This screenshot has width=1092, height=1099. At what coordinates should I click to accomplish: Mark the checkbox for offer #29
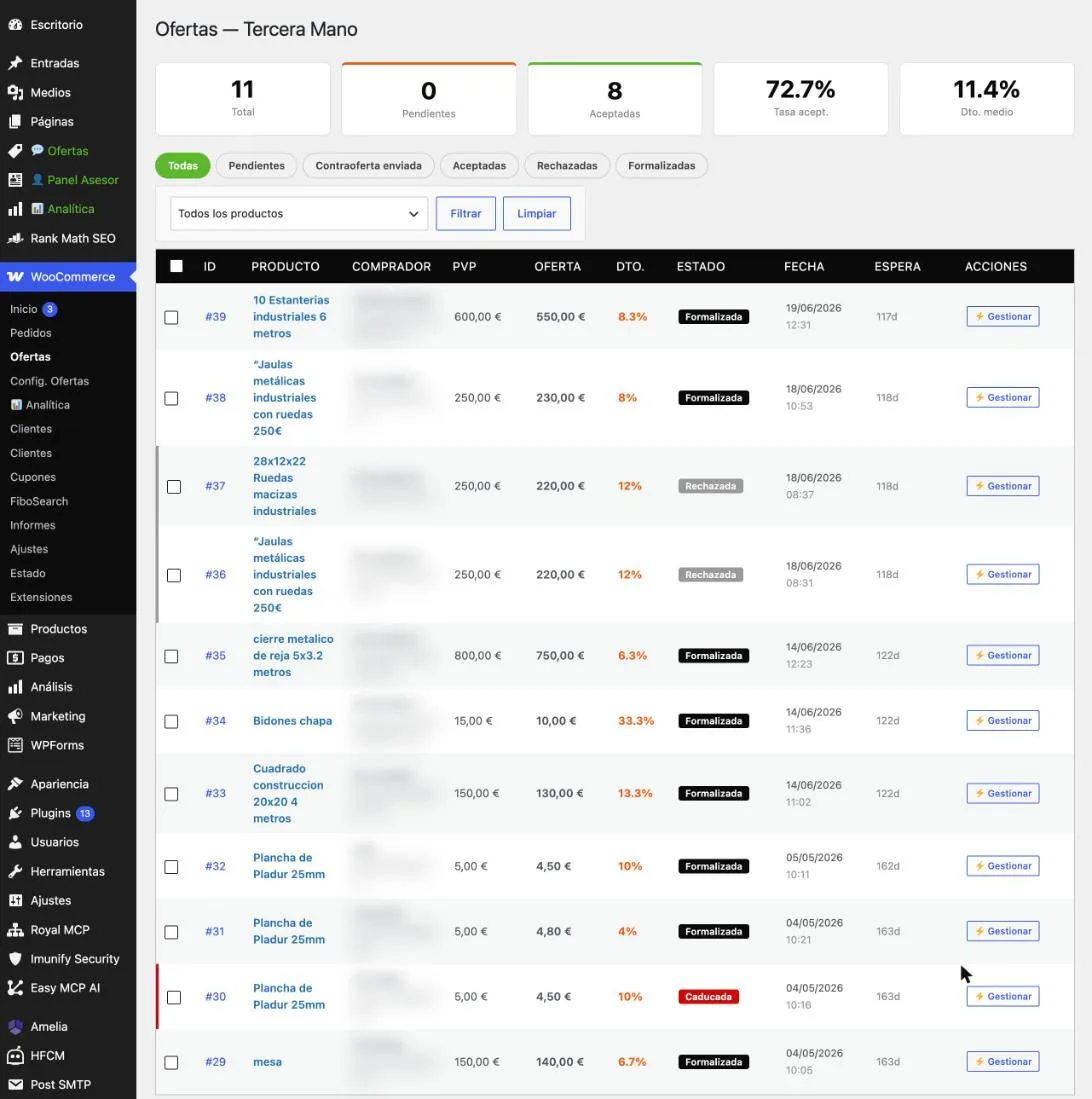coord(171,1063)
